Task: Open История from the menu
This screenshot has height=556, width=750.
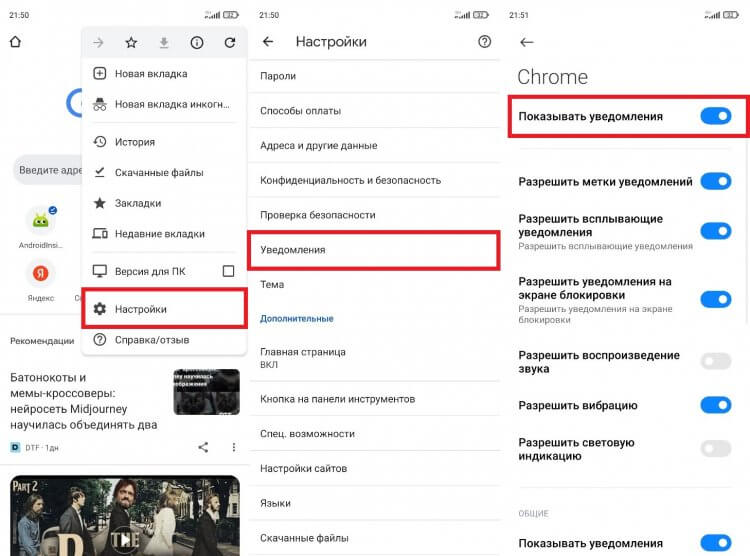Action: [x=165, y=142]
